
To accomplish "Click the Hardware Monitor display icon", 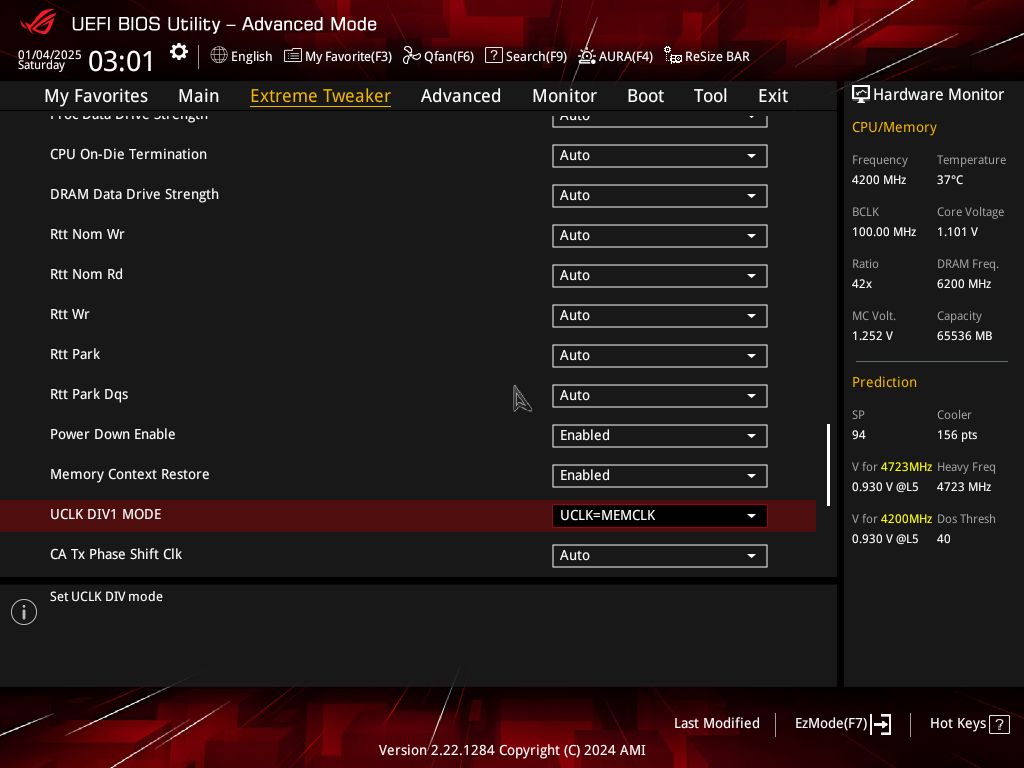I will tap(861, 95).
